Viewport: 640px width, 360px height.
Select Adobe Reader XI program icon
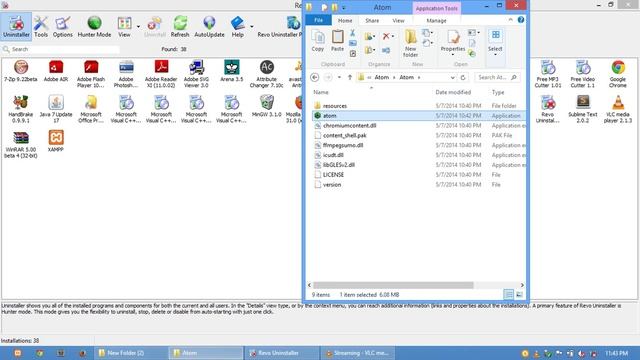click(161, 74)
